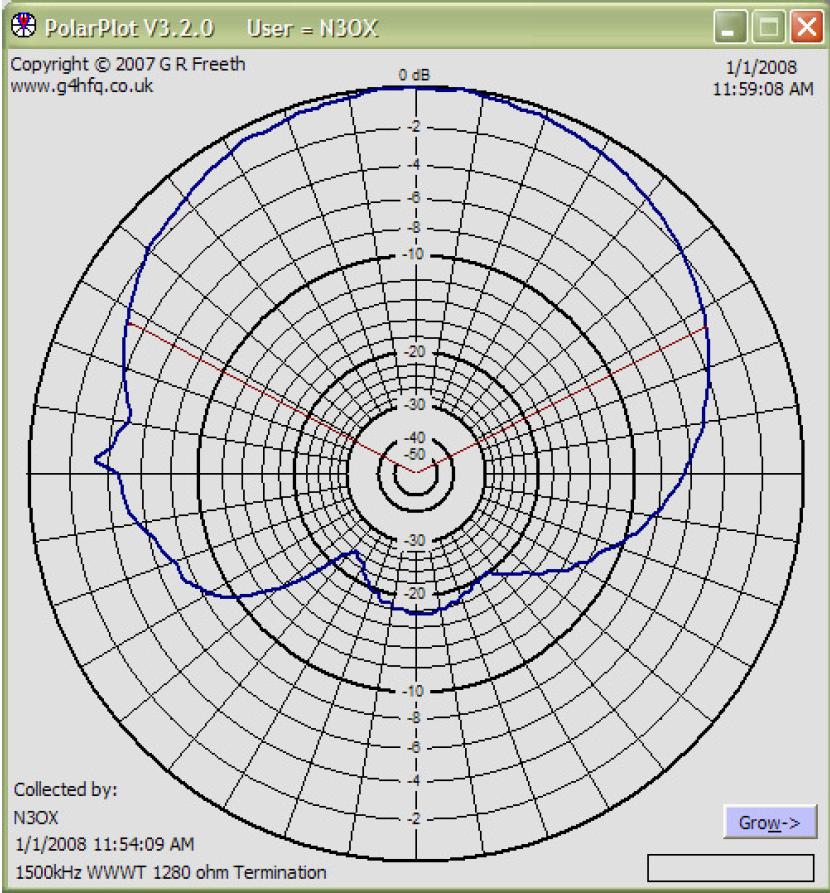The height and width of the screenshot is (893, 830).
Task: Click the Copyright 2007 G R Freeth text
Action: tap(127, 65)
